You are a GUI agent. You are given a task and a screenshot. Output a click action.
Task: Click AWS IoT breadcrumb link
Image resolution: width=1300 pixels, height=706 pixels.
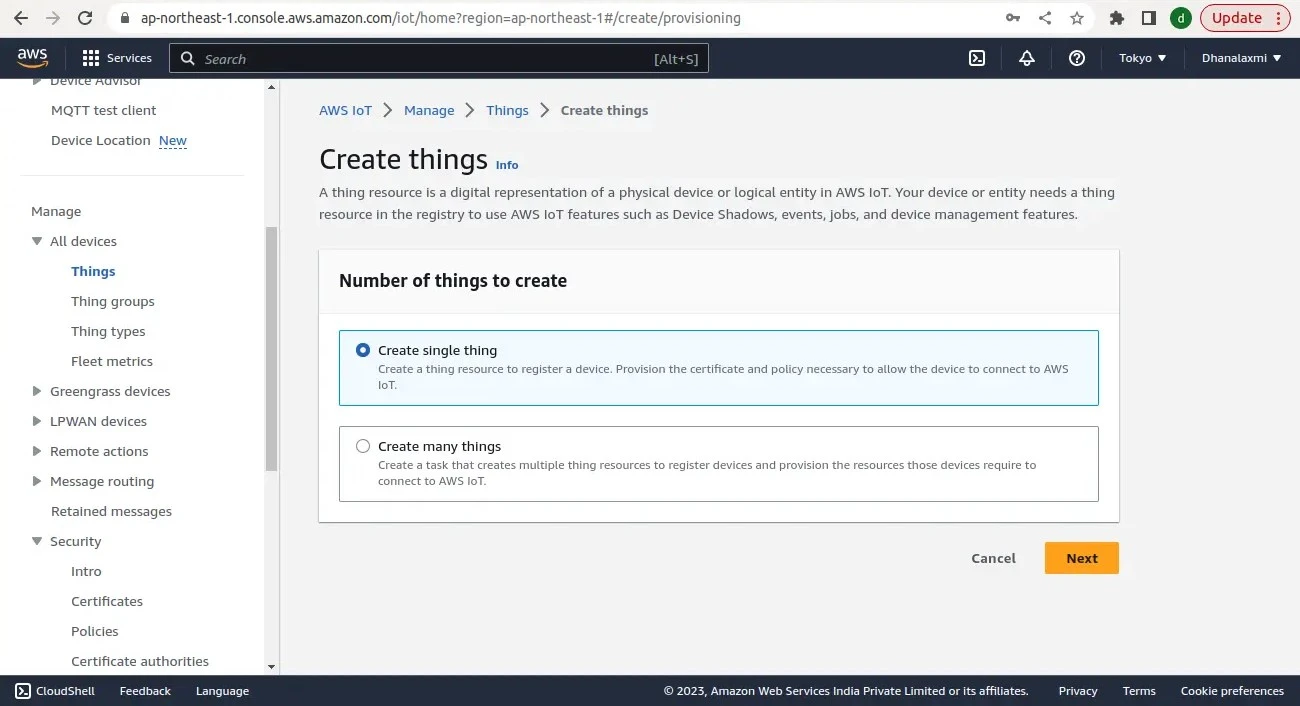[345, 110]
